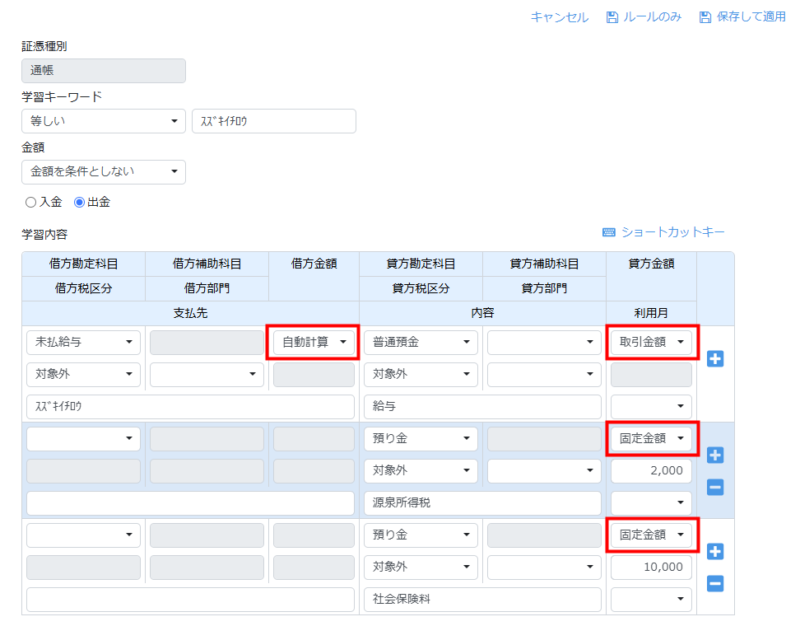Open the 取引金額 credit amount dropdown
This screenshot has height=626, width=800.
pos(651,342)
